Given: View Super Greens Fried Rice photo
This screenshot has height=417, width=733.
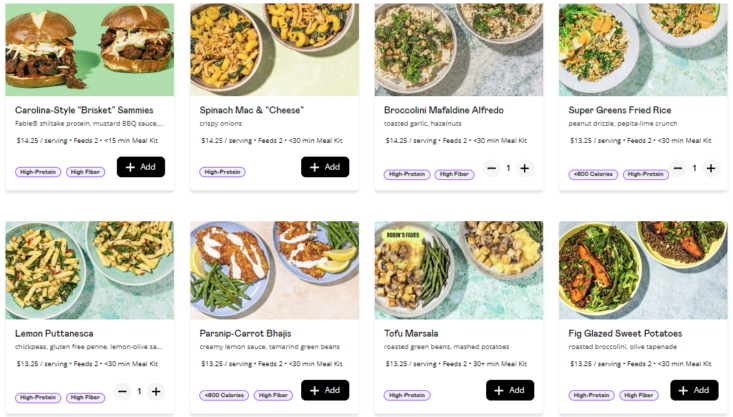Looking at the screenshot, I should pyautogui.click(x=643, y=49).
